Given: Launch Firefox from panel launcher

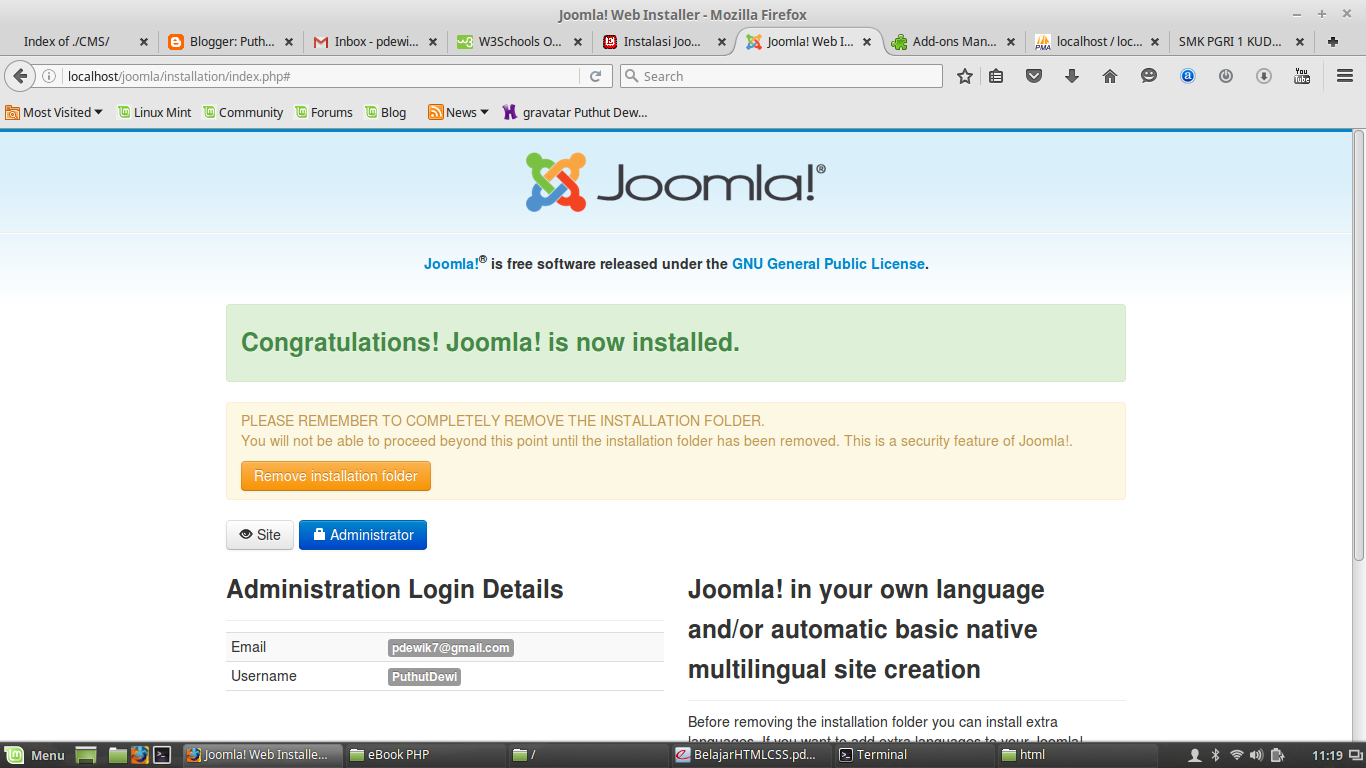Looking at the screenshot, I should click(x=140, y=755).
